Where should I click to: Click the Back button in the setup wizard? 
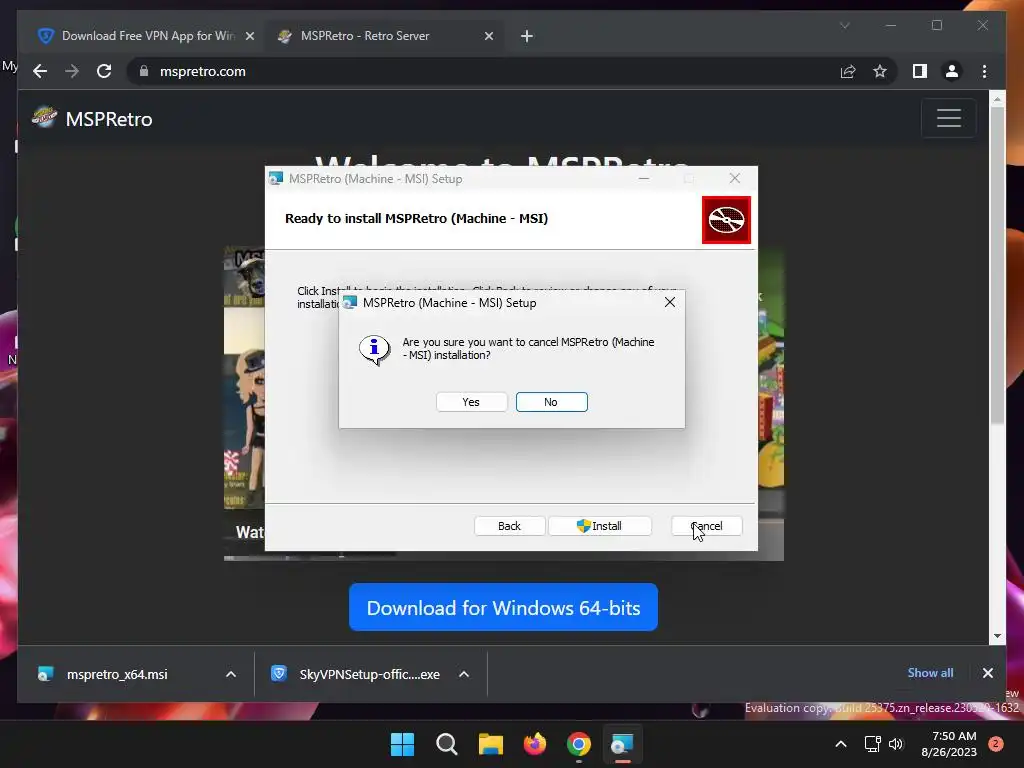tap(509, 526)
